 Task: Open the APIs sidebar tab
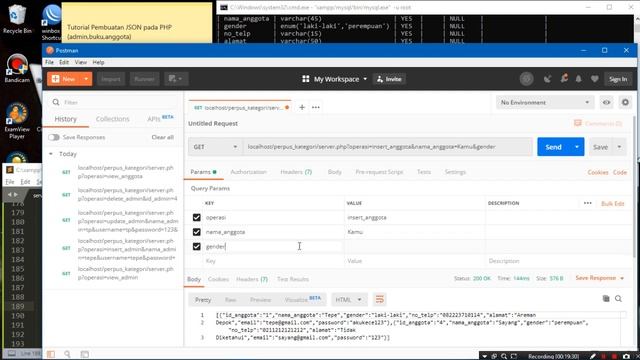point(160,118)
